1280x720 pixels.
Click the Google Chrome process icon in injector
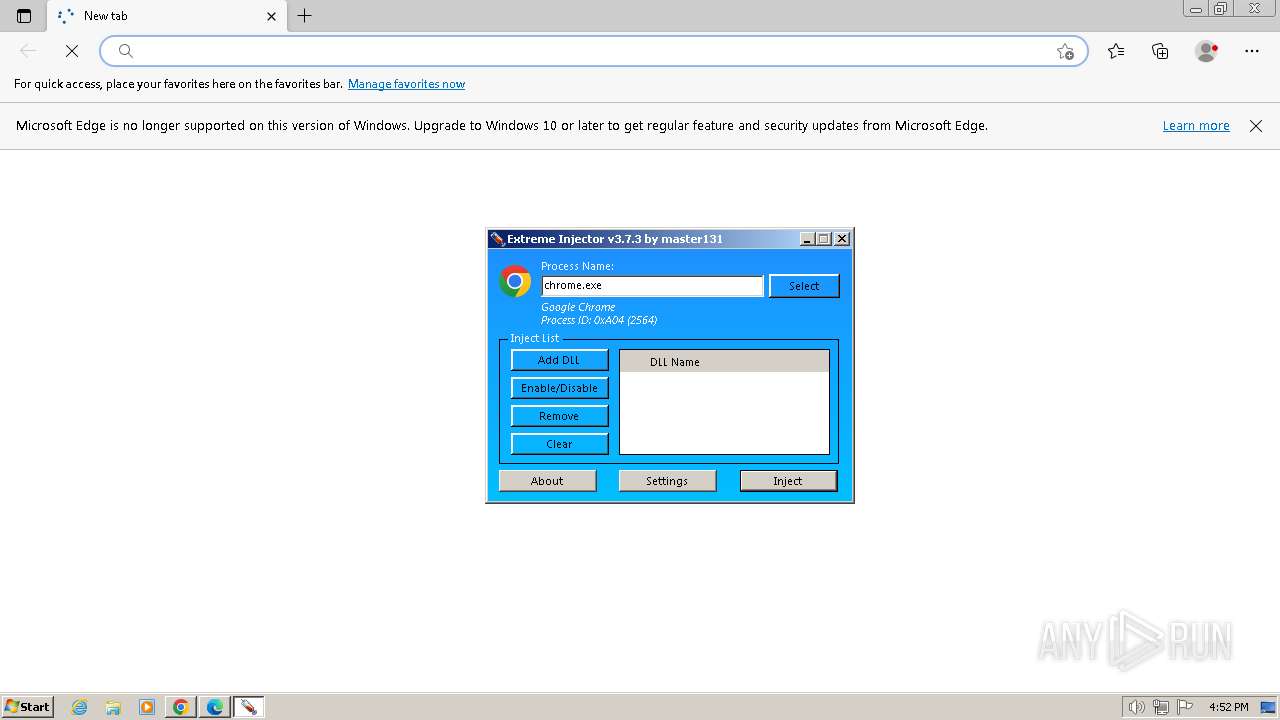pyautogui.click(x=515, y=282)
